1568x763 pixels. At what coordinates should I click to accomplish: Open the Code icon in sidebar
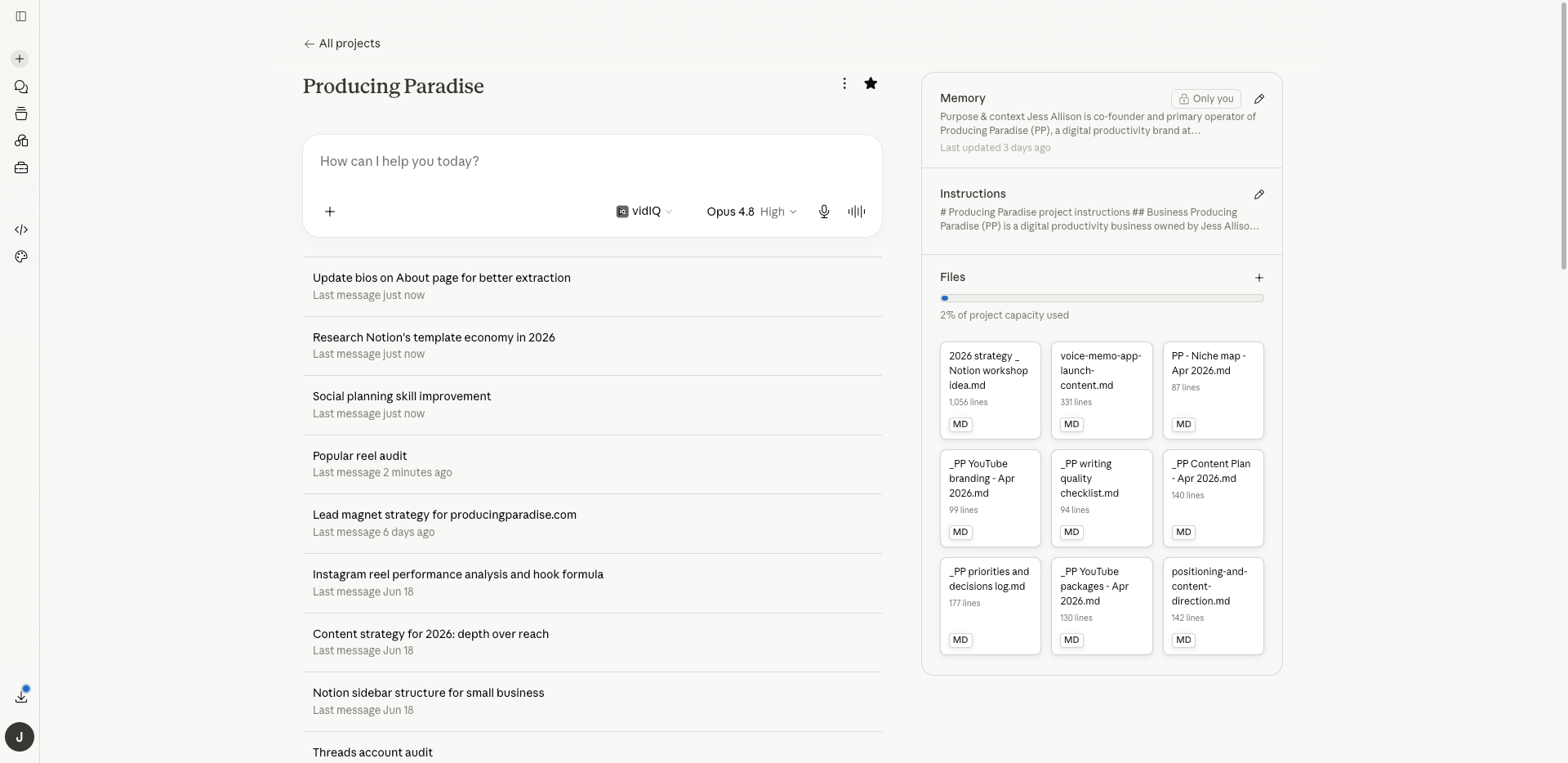pos(21,230)
